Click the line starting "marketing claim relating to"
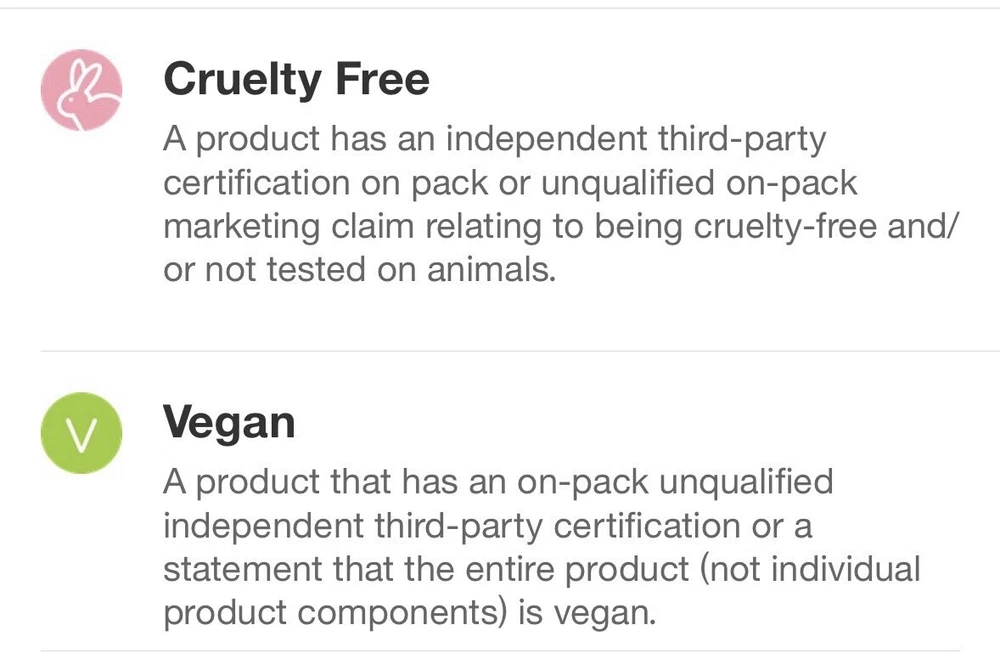The image size is (1000, 670). click(x=560, y=227)
